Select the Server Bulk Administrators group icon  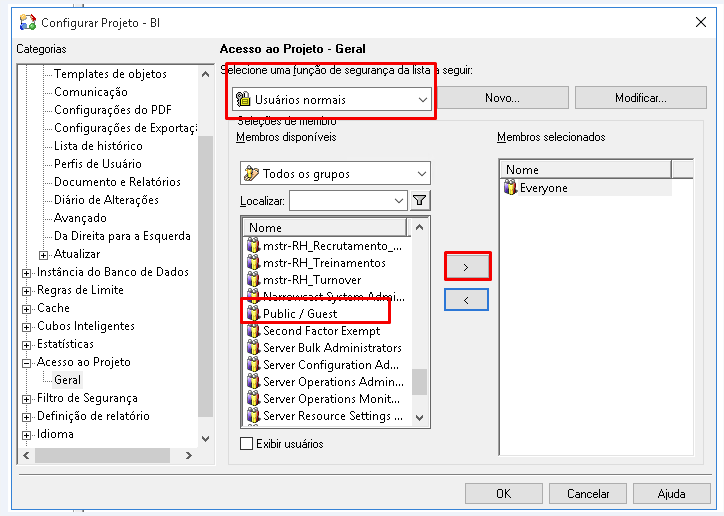coord(253,348)
